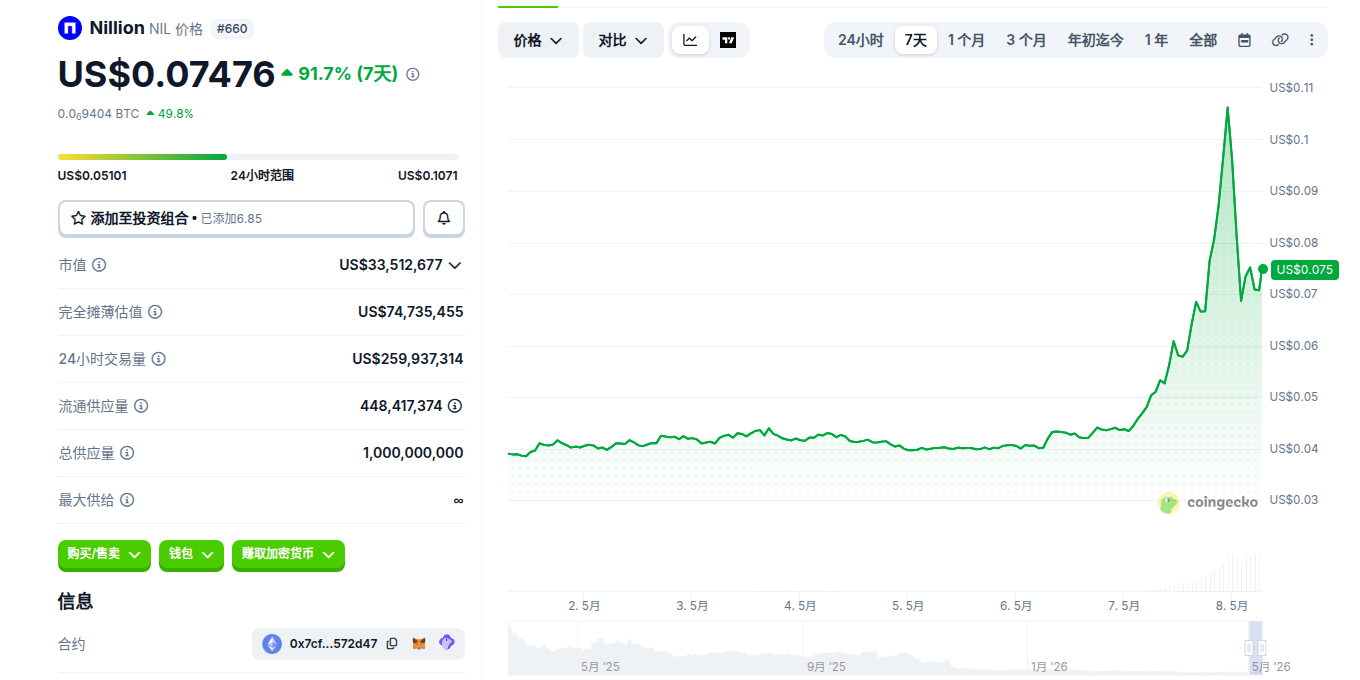Copy the contract address 0x7cf...572d47
This screenshot has height=680, width=1360.
(x=392, y=644)
